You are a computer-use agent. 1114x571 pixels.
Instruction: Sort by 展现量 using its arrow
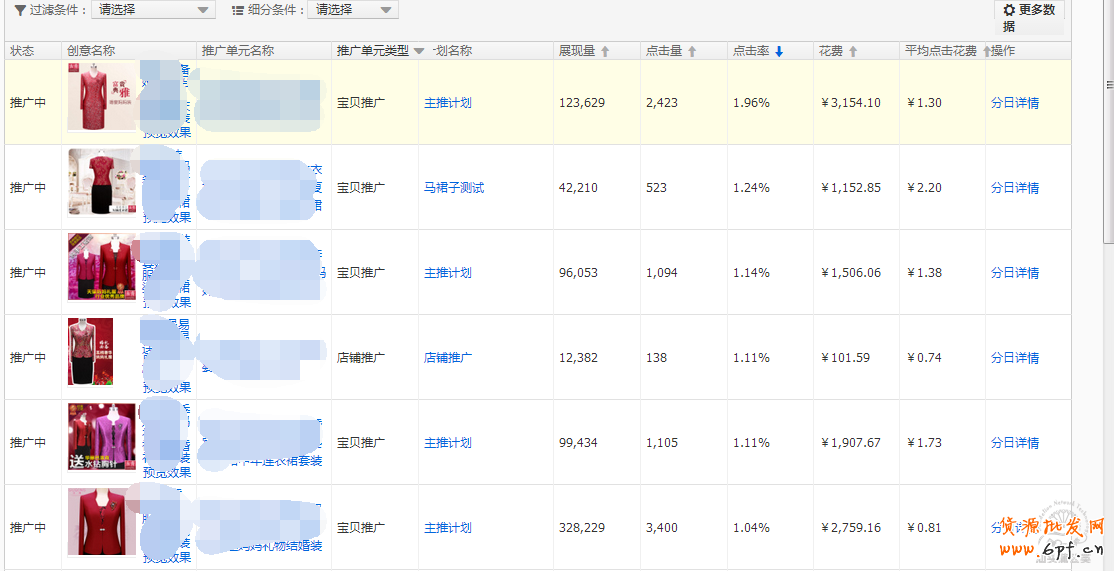(605, 52)
